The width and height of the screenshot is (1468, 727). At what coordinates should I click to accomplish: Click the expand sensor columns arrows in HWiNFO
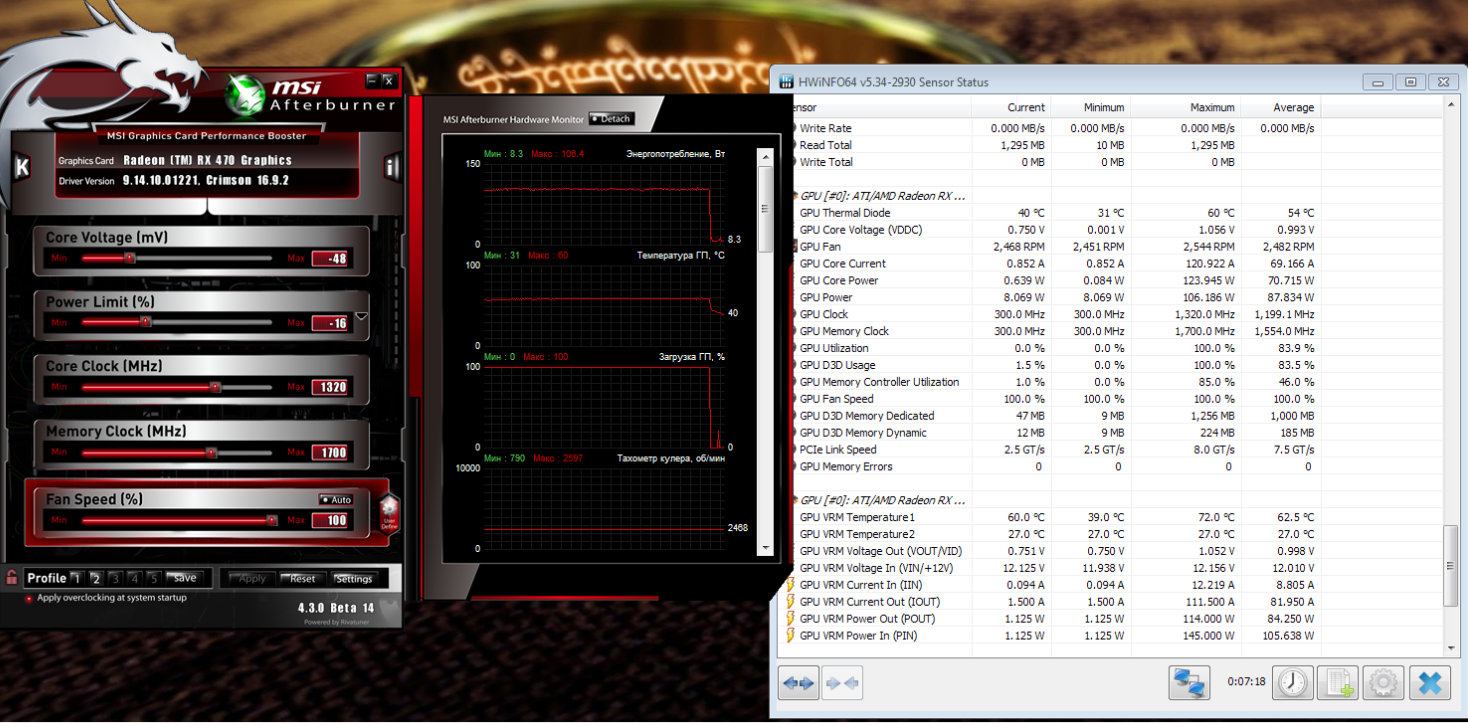coord(798,683)
